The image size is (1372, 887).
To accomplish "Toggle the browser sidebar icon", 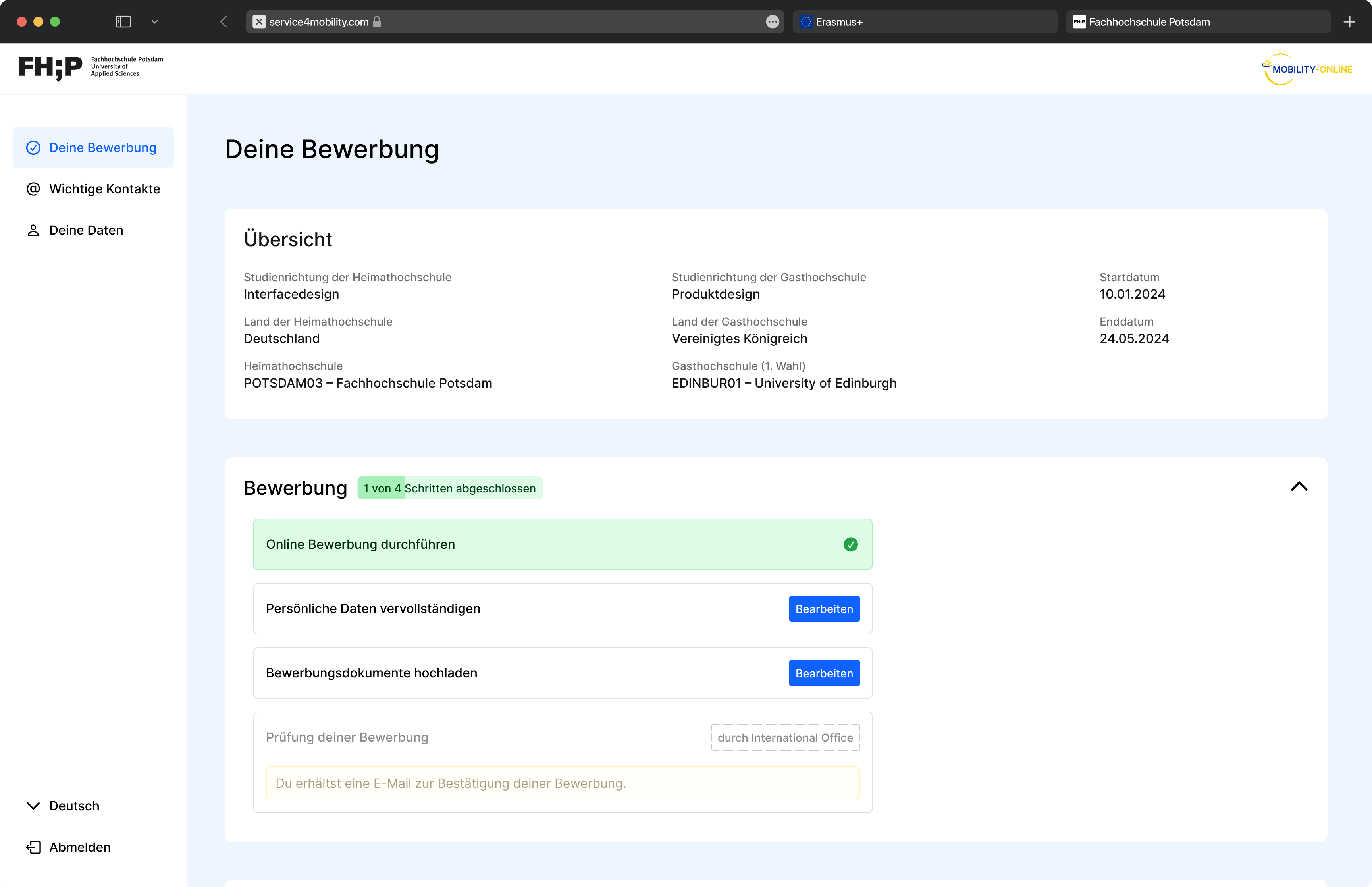I will (x=123, y=22).
